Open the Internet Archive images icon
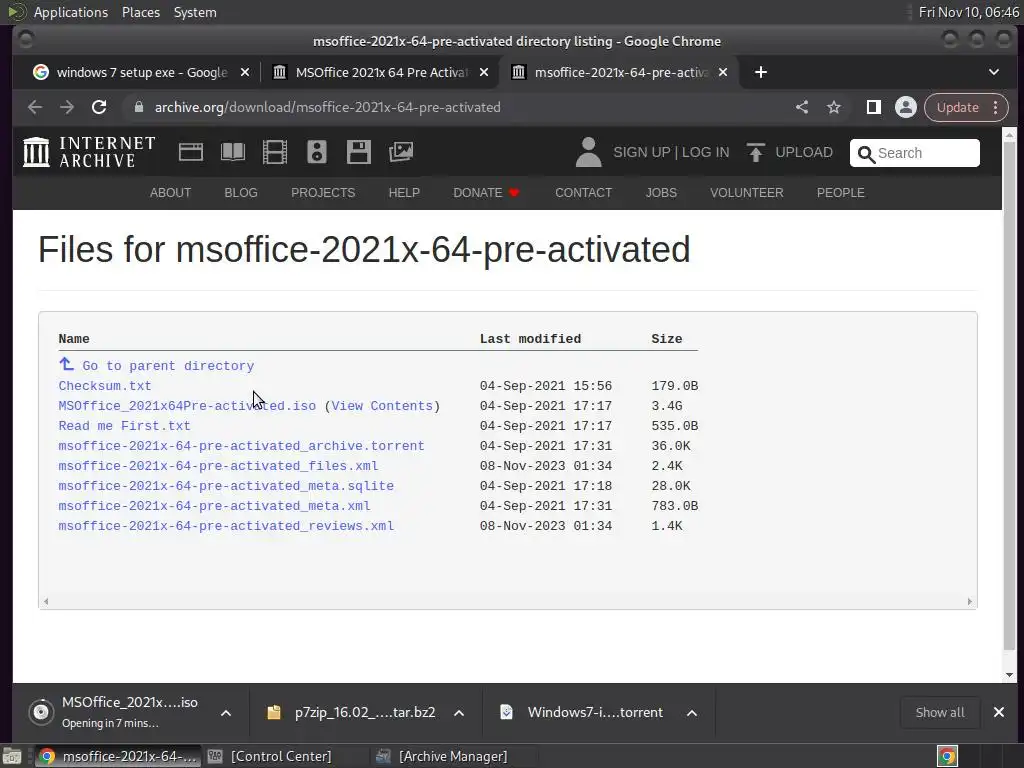This screenshot has height=768, width=1024. click(400, 152)
